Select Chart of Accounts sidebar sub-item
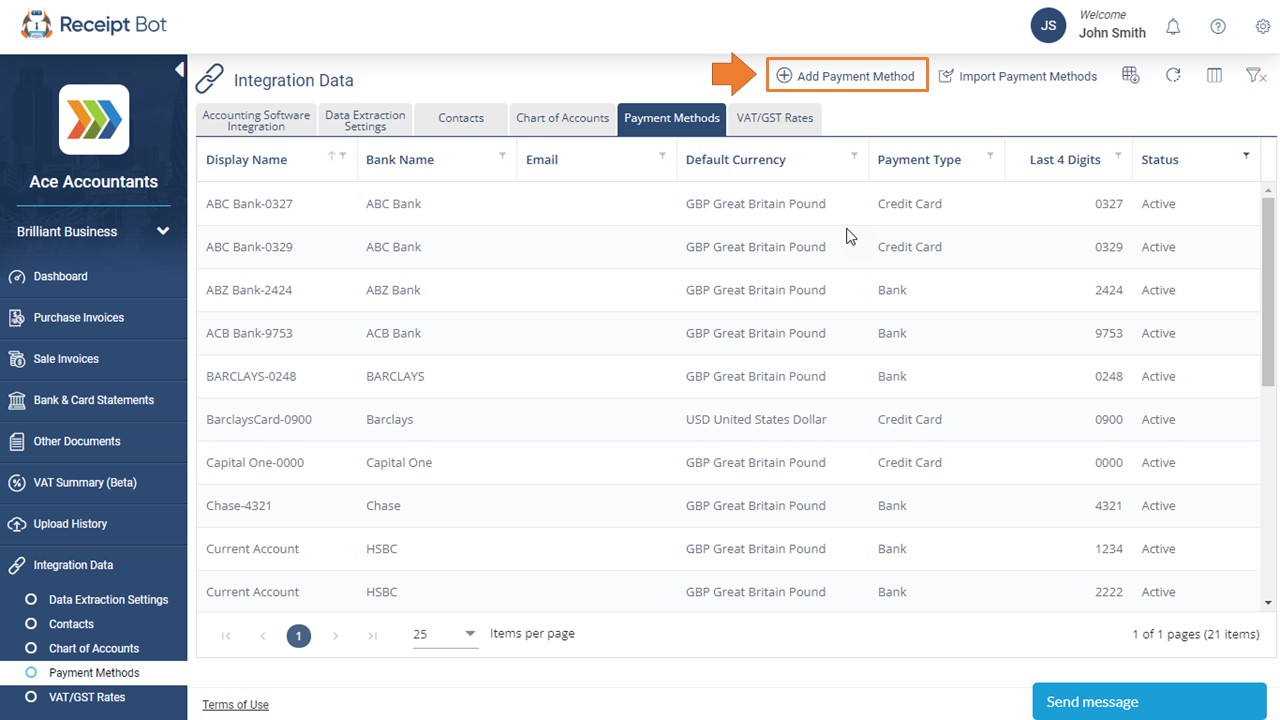This screenshot has height=720, width=1280. tap(94, 648)
